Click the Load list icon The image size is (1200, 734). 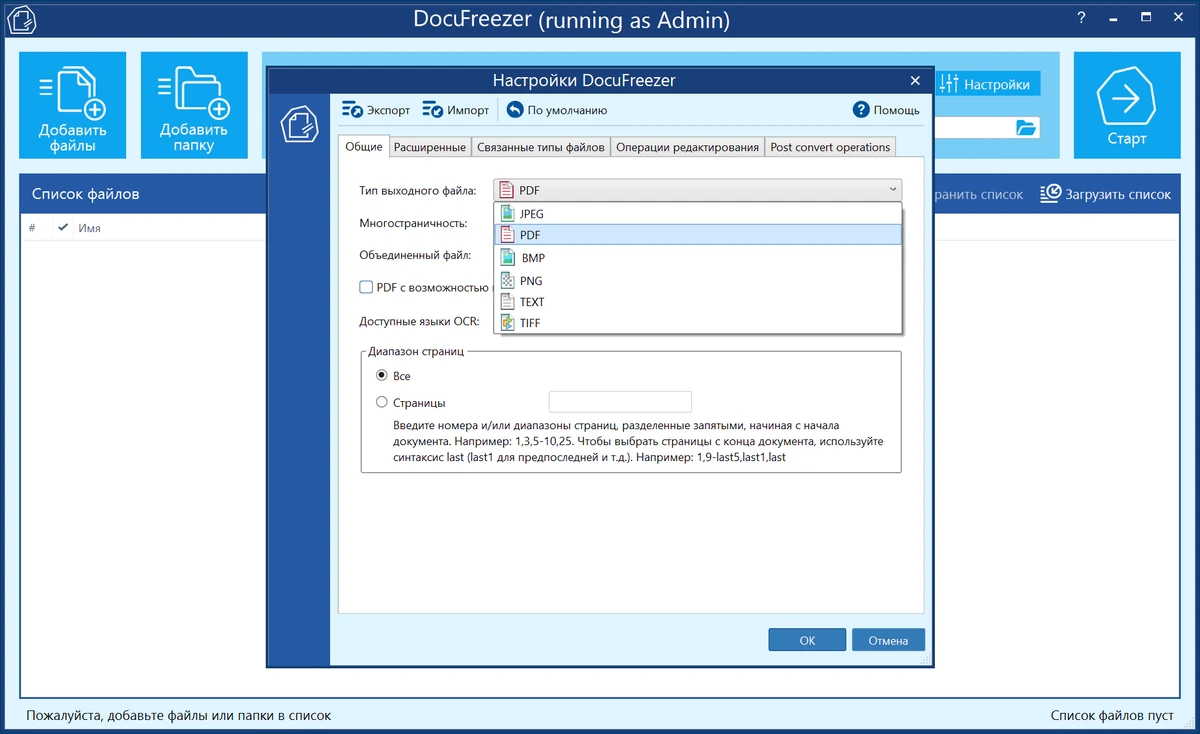(1050, 193)
